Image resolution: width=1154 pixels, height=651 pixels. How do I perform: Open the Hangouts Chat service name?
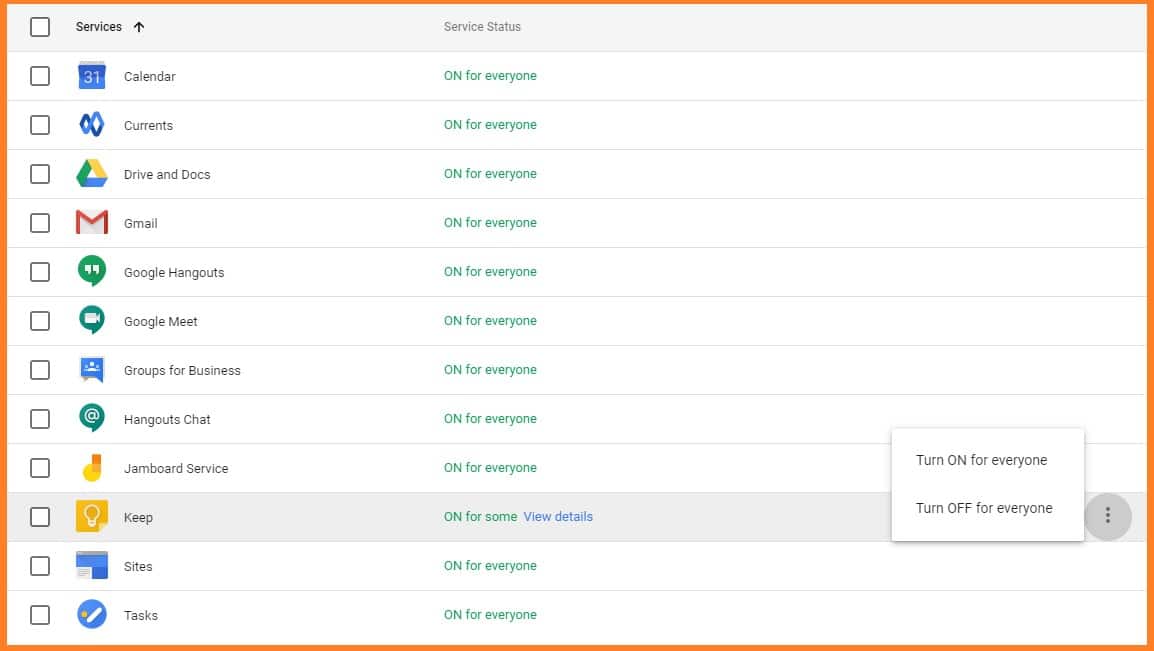tap(167, 419)
